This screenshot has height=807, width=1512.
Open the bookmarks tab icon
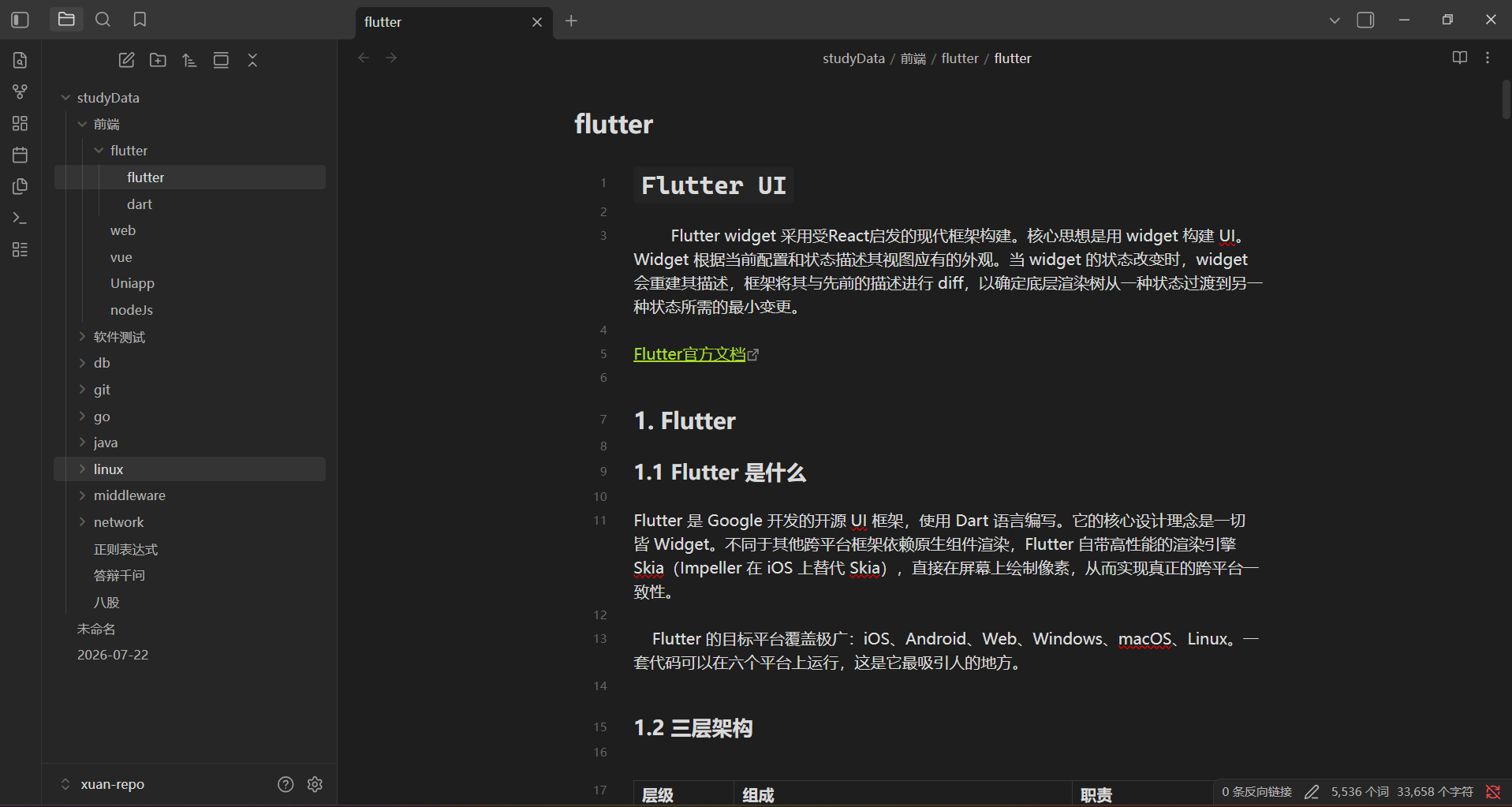coord(140,20)
